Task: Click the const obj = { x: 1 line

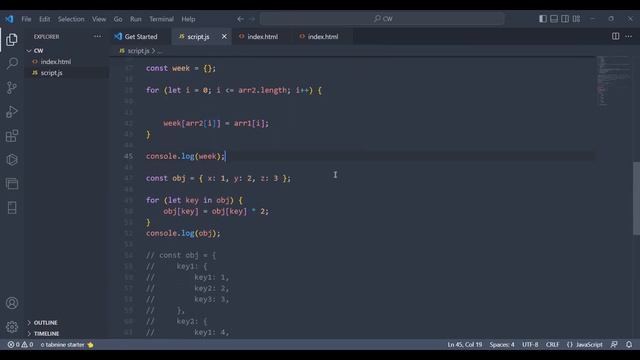Action: click(x=218, y=178)
